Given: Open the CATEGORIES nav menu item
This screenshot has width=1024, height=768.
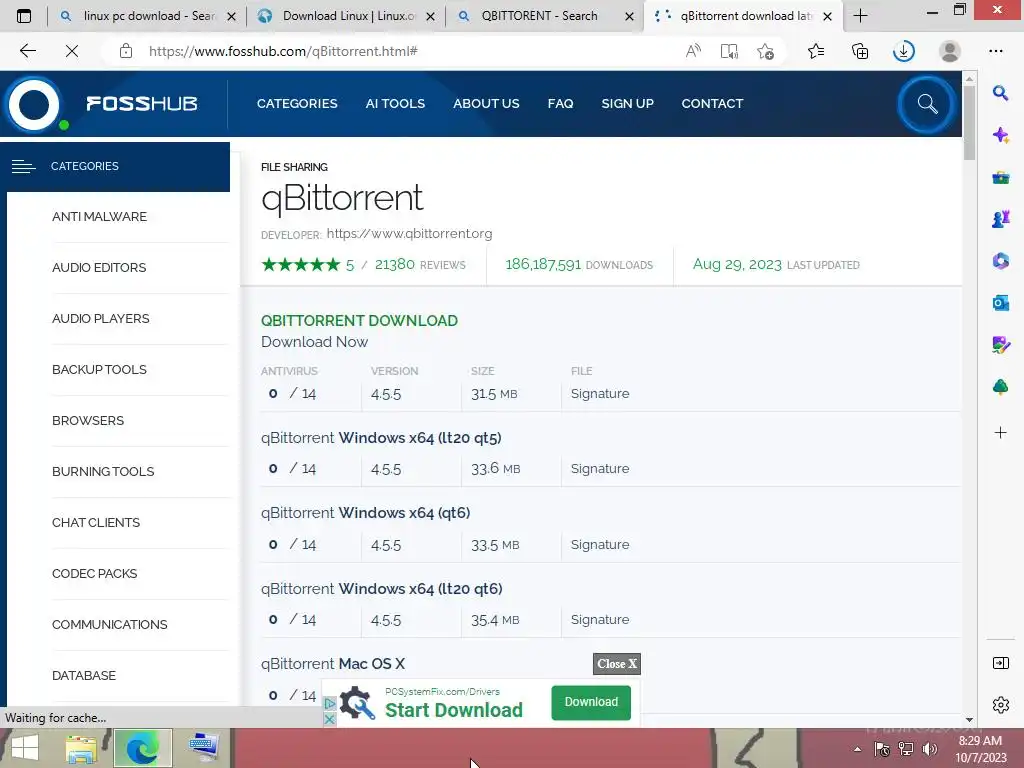Looking at the screenshot, I should pyautogui.click(x=297, y=103).
